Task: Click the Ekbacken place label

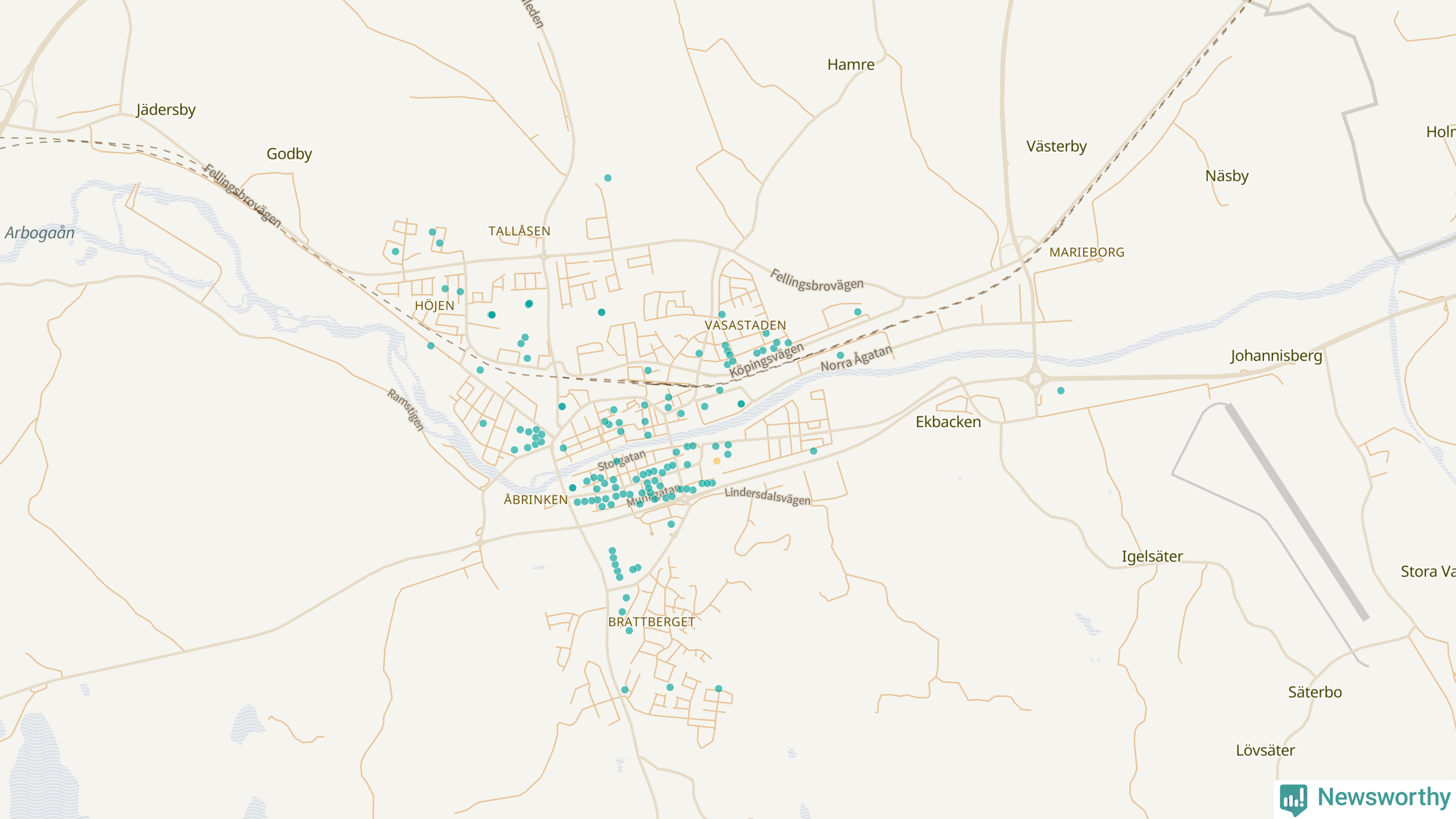Action: pos(948,422)
